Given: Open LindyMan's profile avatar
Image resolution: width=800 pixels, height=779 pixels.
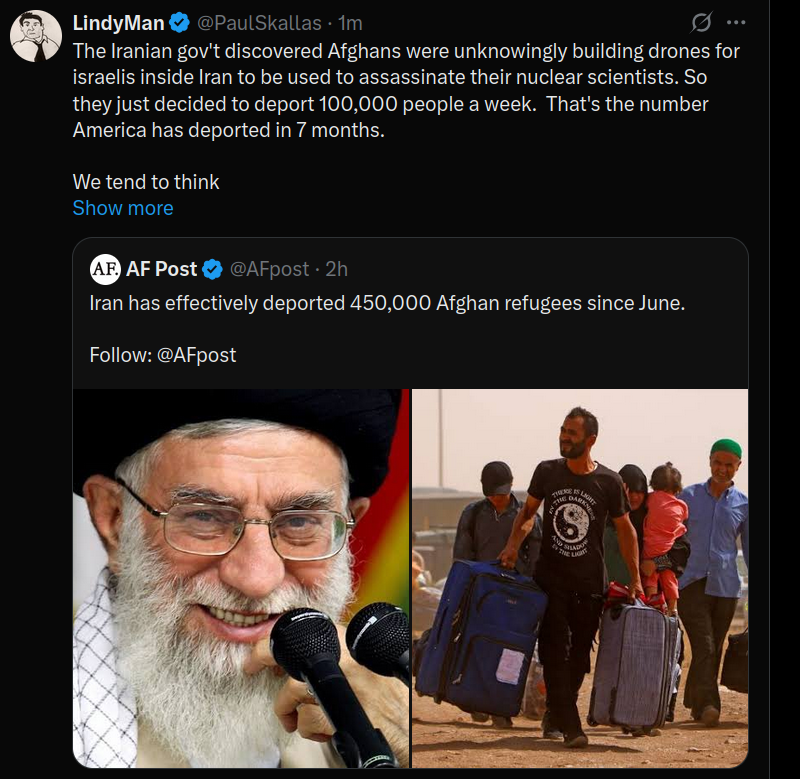Looking at the screenshot, I should (36, 36).
